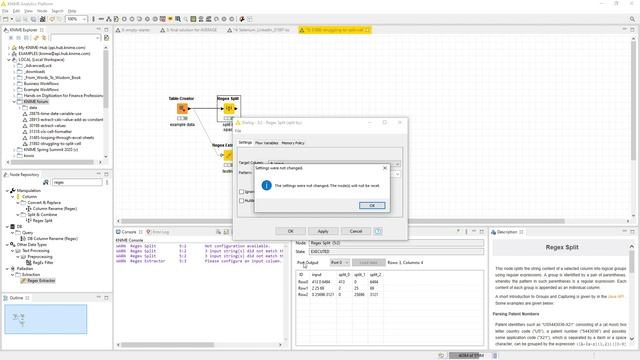Collapse the DB category in Node Repository

pyautogui.click(x=7, y=227)
